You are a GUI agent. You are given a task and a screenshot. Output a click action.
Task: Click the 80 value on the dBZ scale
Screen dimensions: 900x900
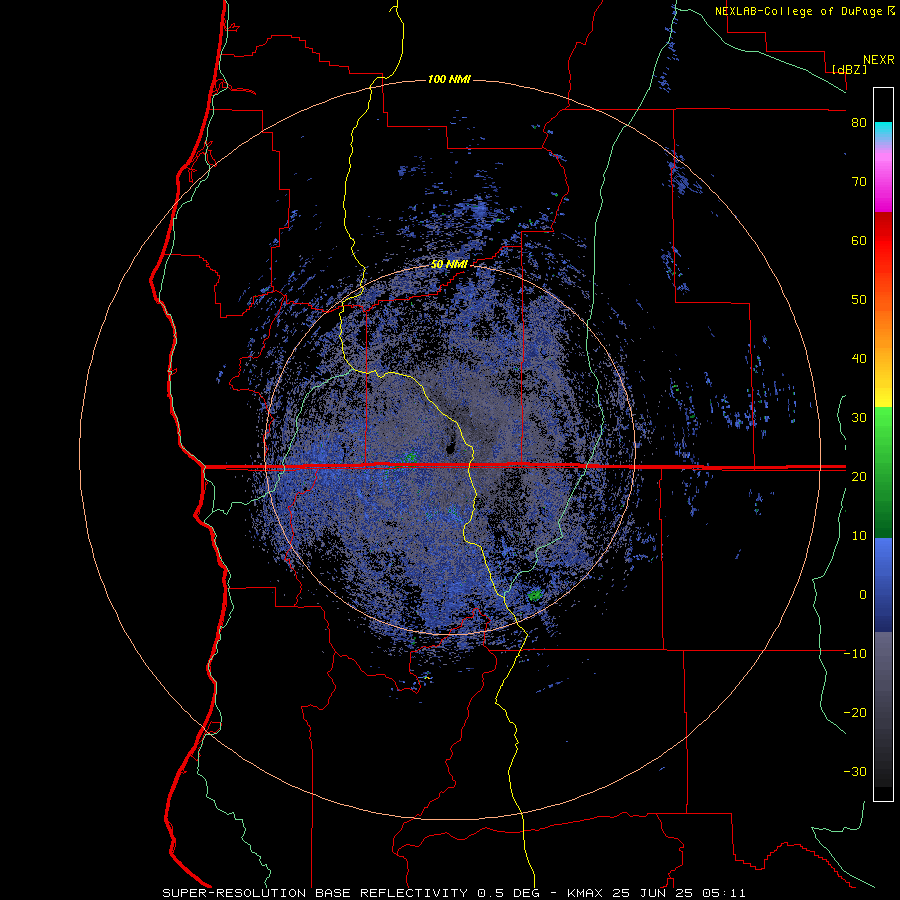point(859,123)
